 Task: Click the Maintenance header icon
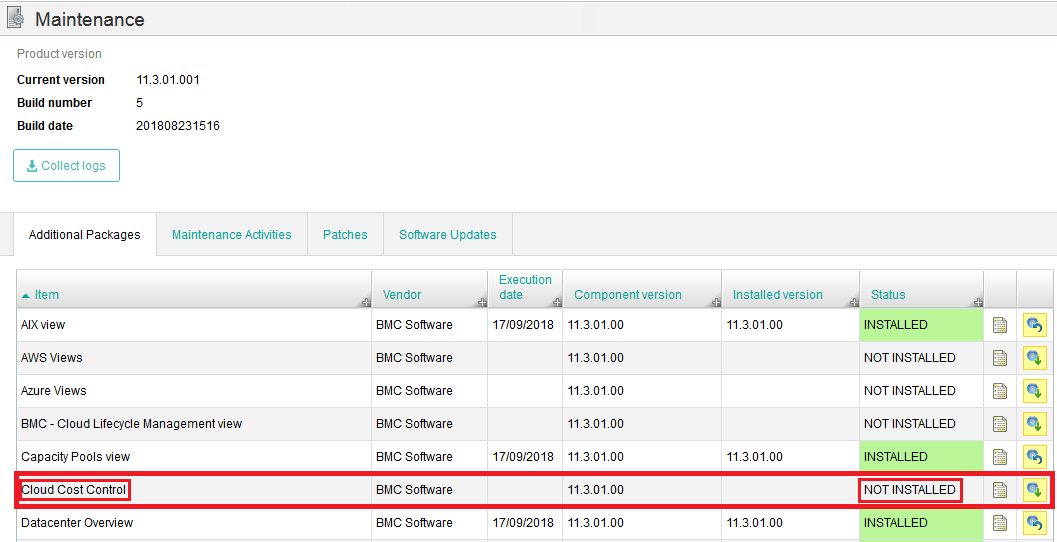[x=16, y=18]
